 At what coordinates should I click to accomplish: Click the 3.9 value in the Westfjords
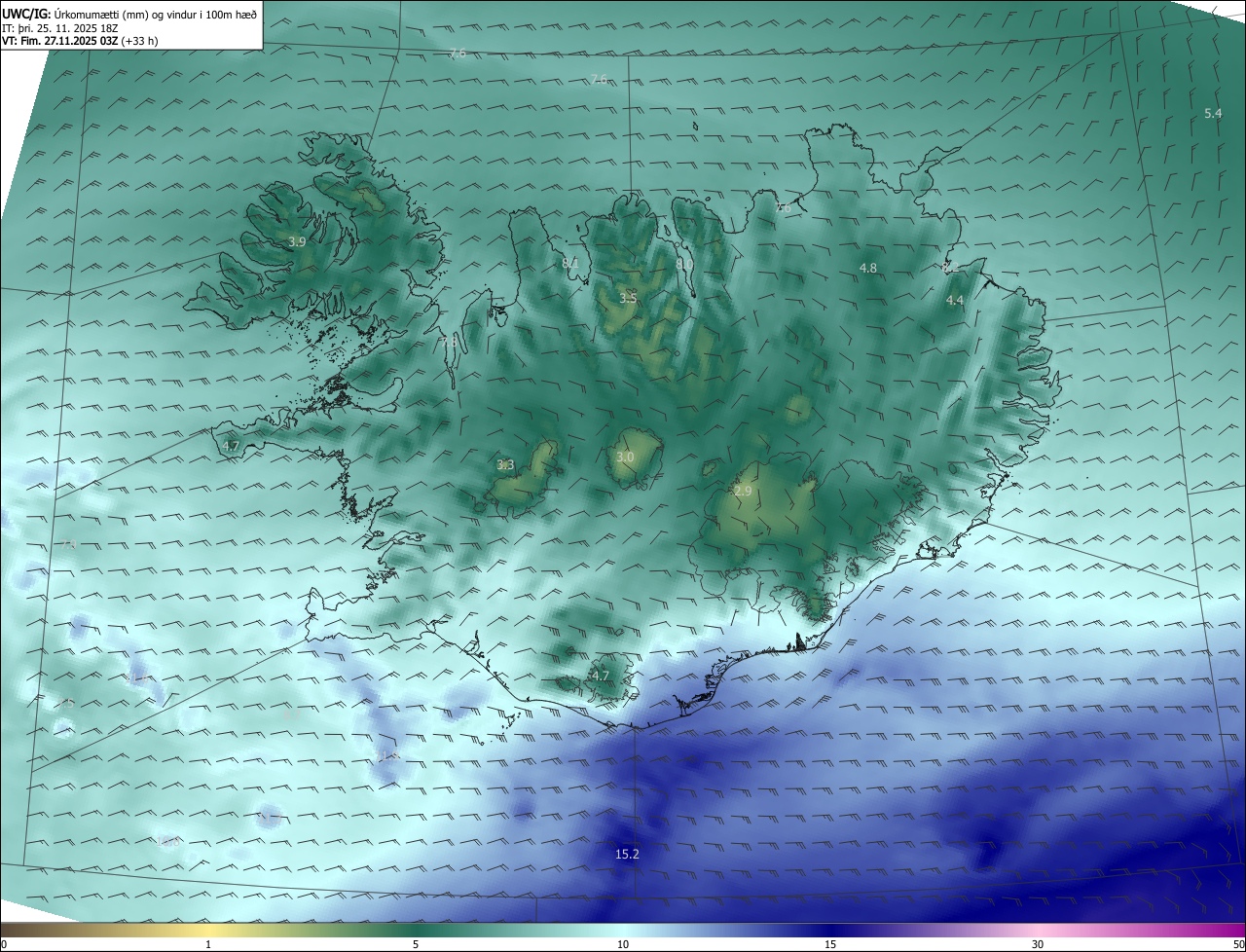(x=298, y=241)
